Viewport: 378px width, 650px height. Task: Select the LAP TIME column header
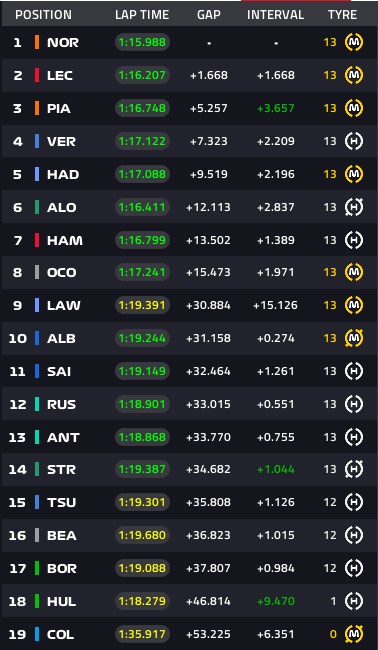(142, 15)
